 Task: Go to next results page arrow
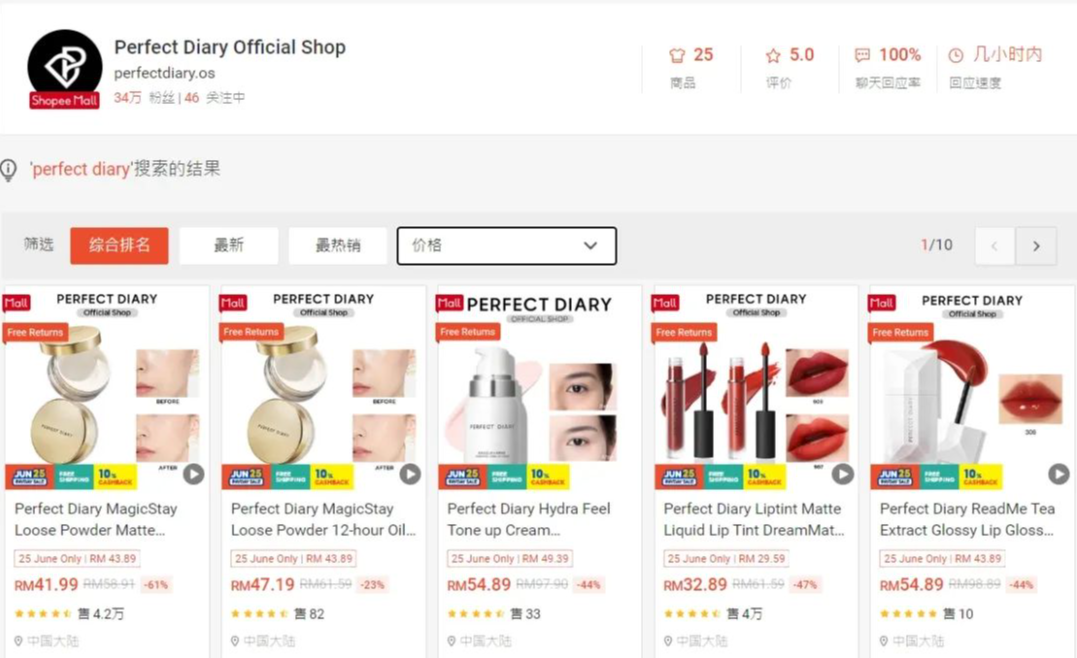(1036, 246)
